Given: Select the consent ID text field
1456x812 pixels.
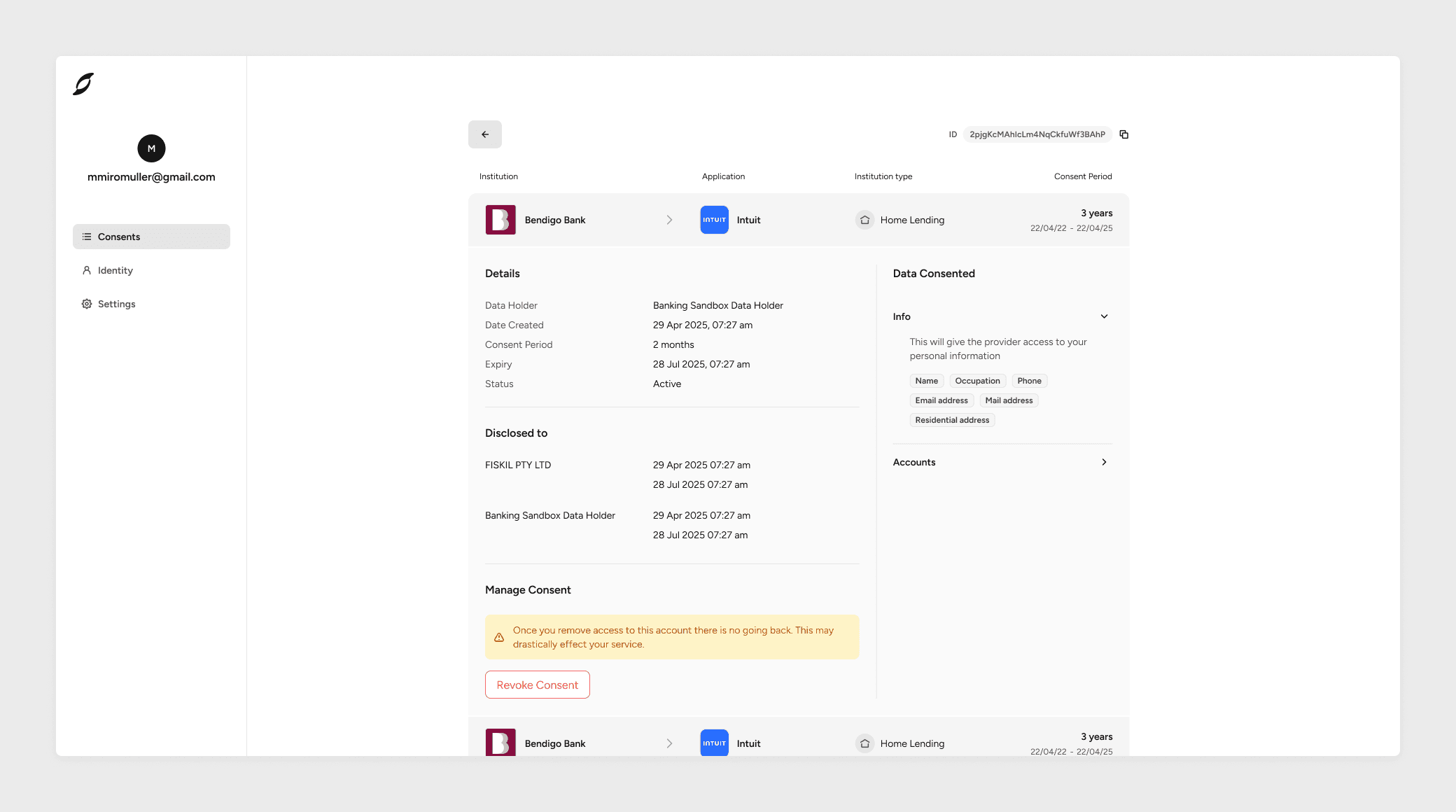Looking at the screenshot, I should coord(1037,134).
